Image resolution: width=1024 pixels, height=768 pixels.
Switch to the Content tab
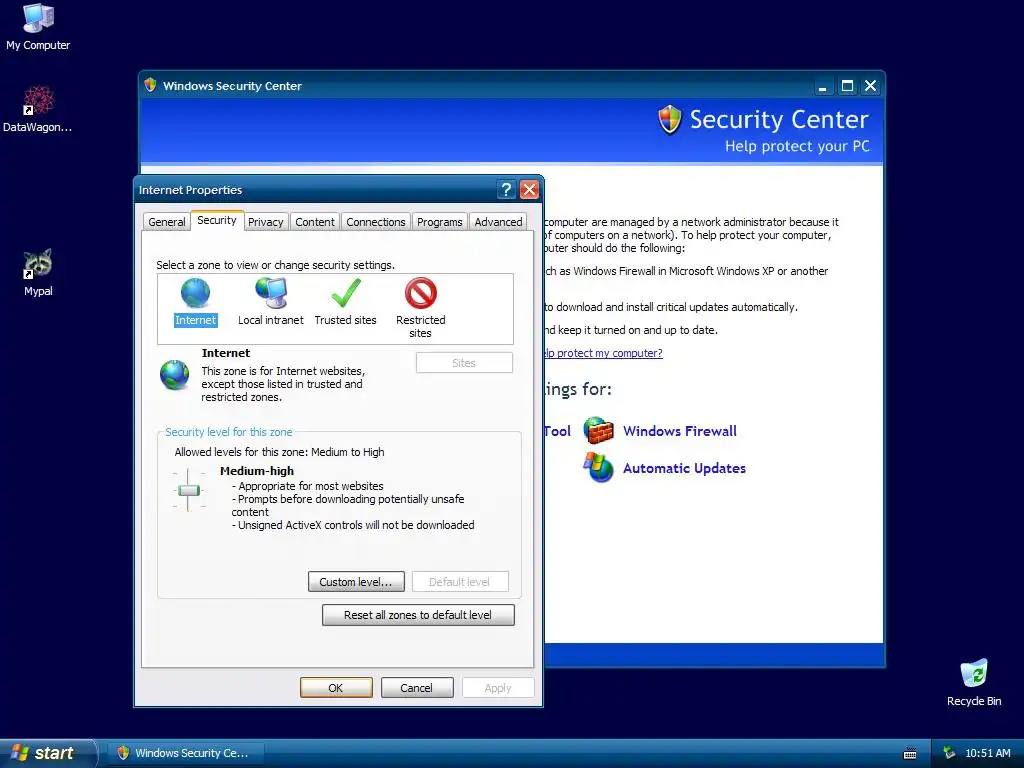point(315,222)
